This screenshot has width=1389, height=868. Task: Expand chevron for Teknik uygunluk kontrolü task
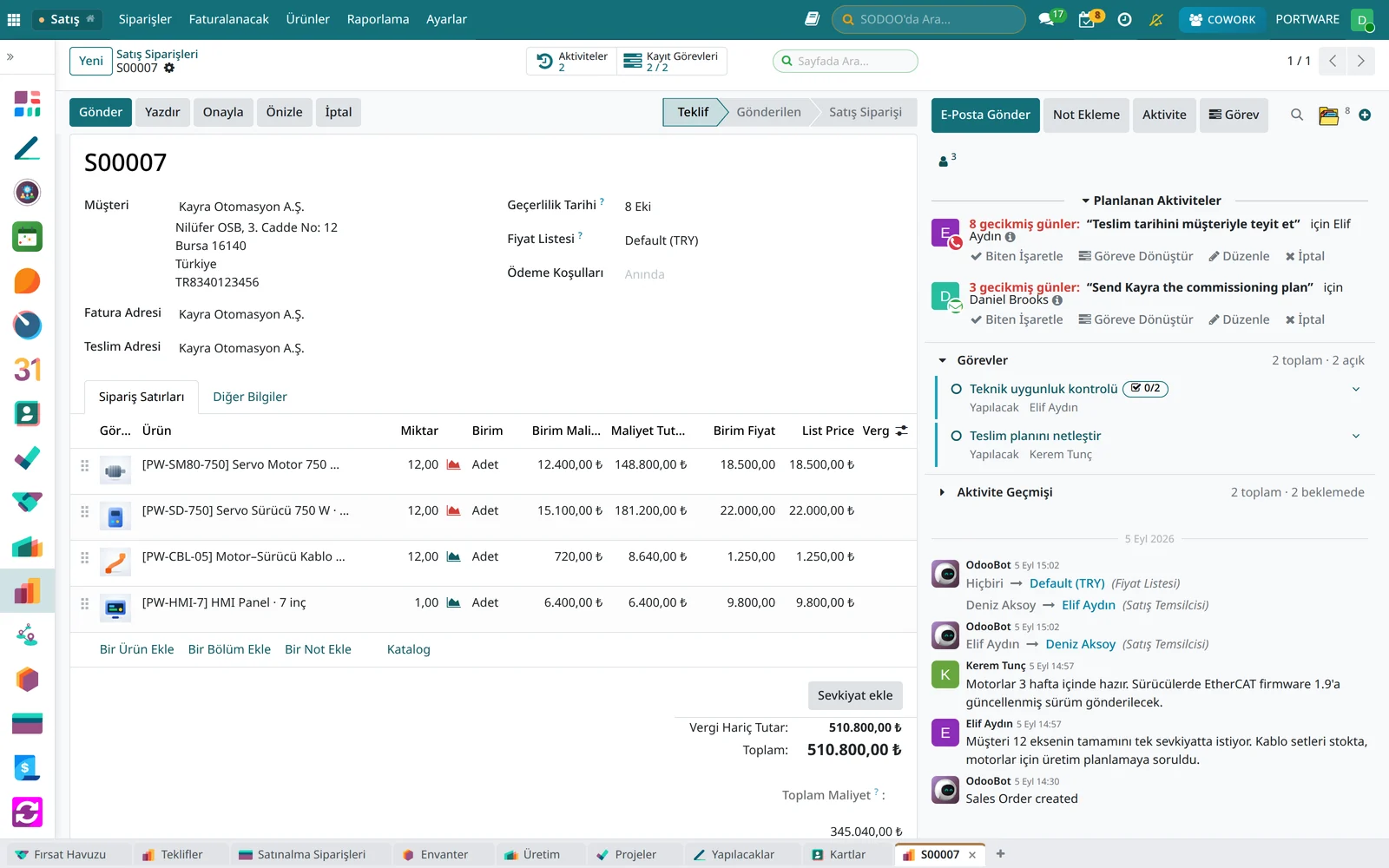pos(1356,389)
